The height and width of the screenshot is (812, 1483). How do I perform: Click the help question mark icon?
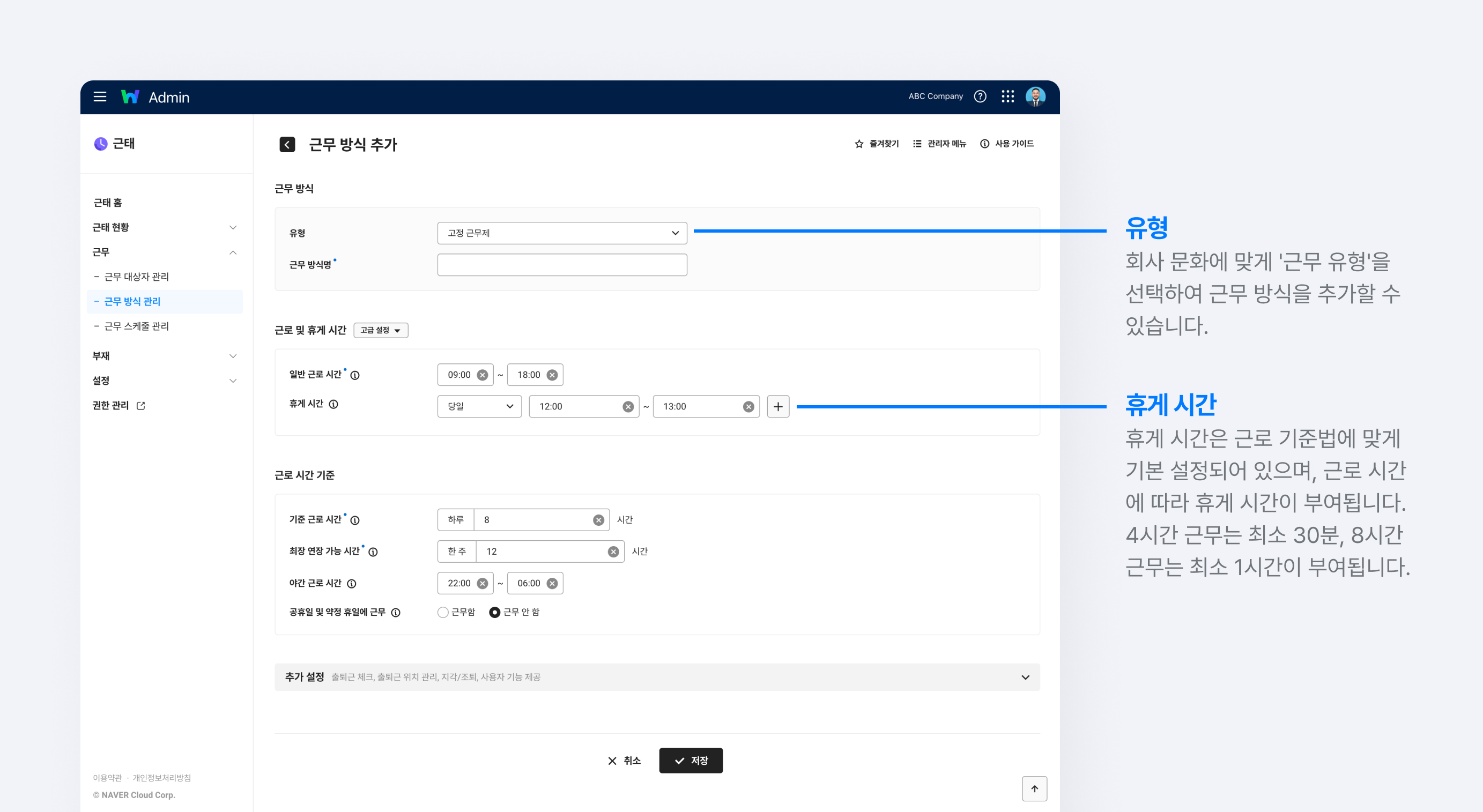[x=981, y=96]
